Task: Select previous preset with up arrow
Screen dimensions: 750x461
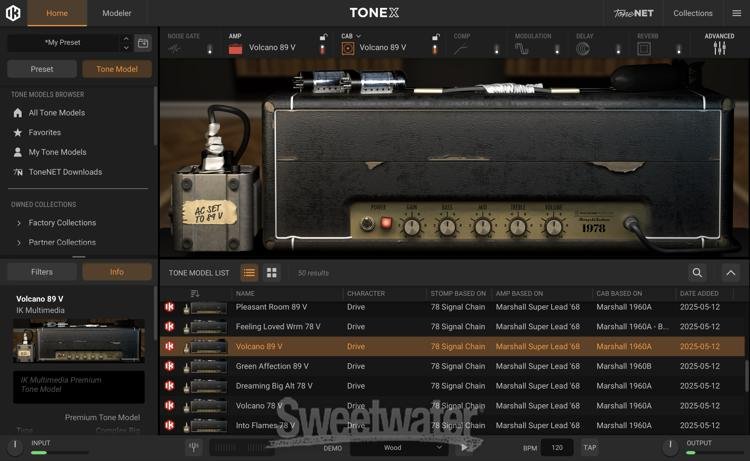Action: click(126, 38)
